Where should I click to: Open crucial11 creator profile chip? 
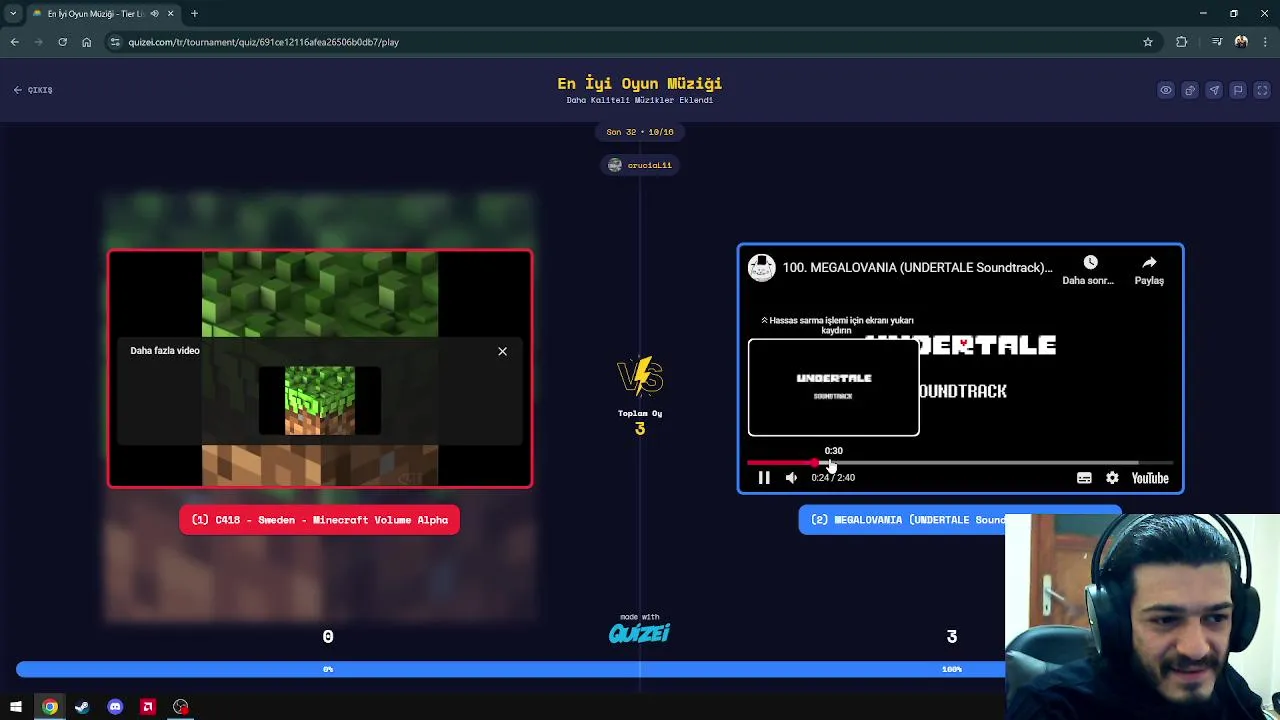[640, 165]
